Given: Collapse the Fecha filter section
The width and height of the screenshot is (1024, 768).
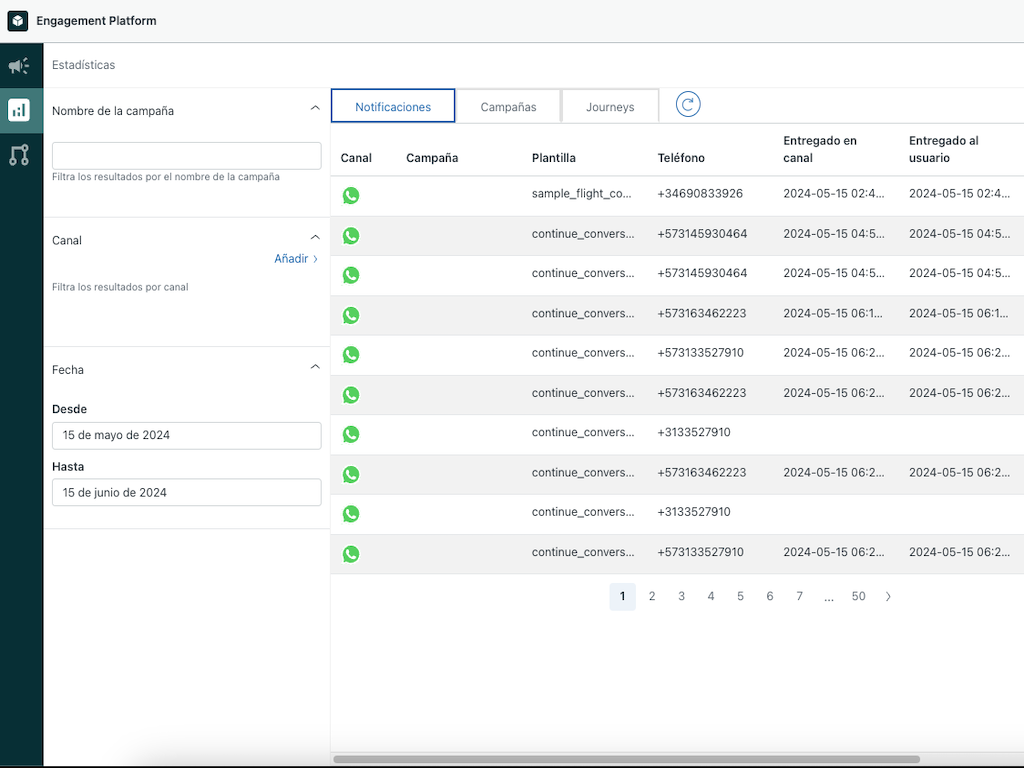Looking at the screenshot, I should coord(316,366).
